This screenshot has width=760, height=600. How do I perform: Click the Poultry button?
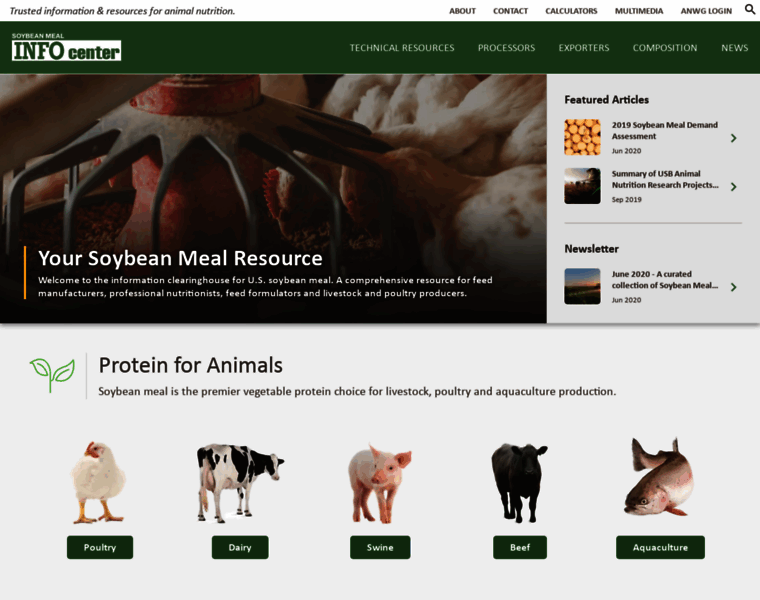point(100,547)
